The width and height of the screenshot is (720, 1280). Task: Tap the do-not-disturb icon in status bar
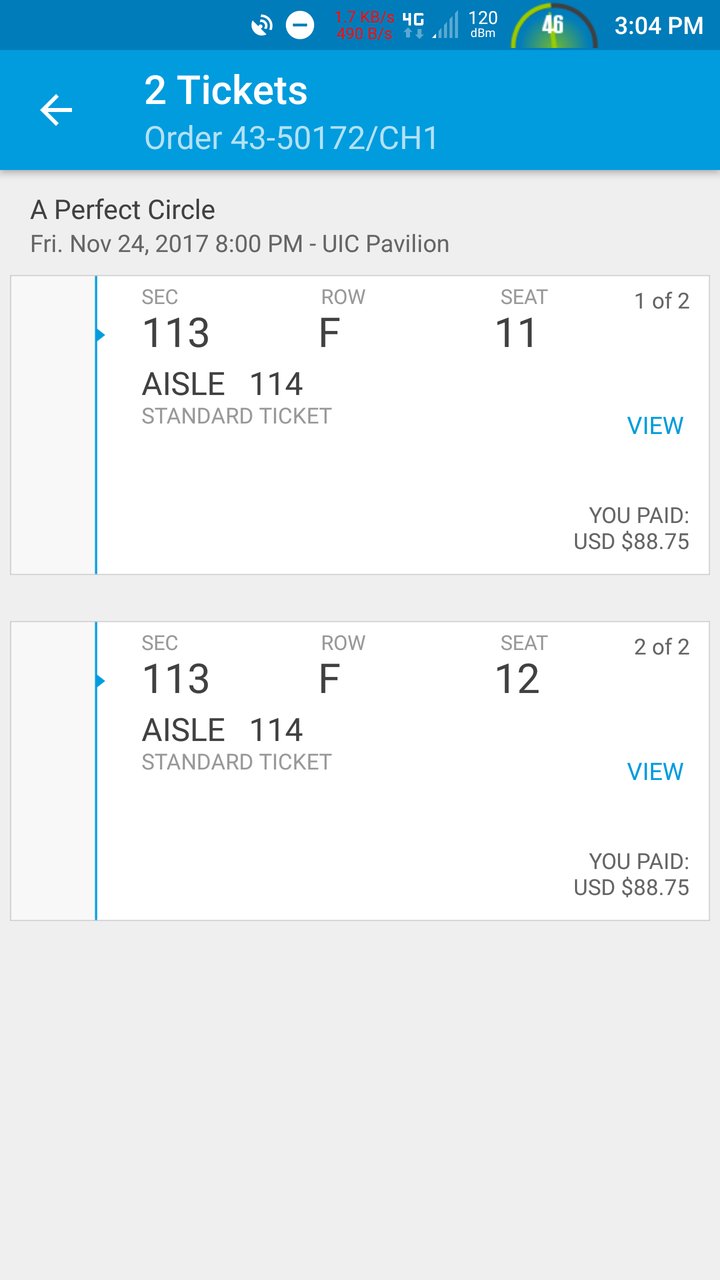[x=300, y=25]
